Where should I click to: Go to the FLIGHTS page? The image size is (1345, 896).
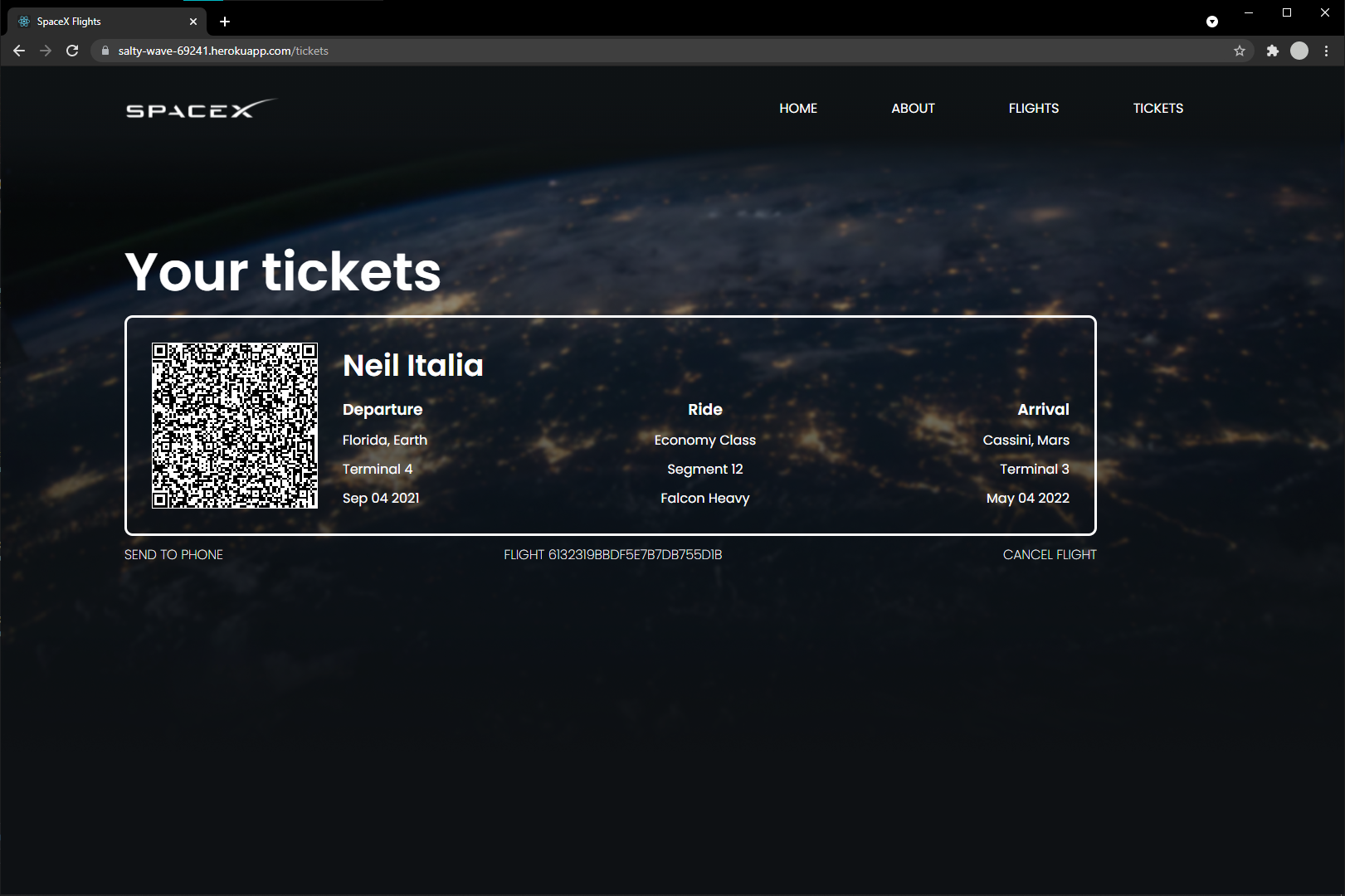[x=1034, y=109]
